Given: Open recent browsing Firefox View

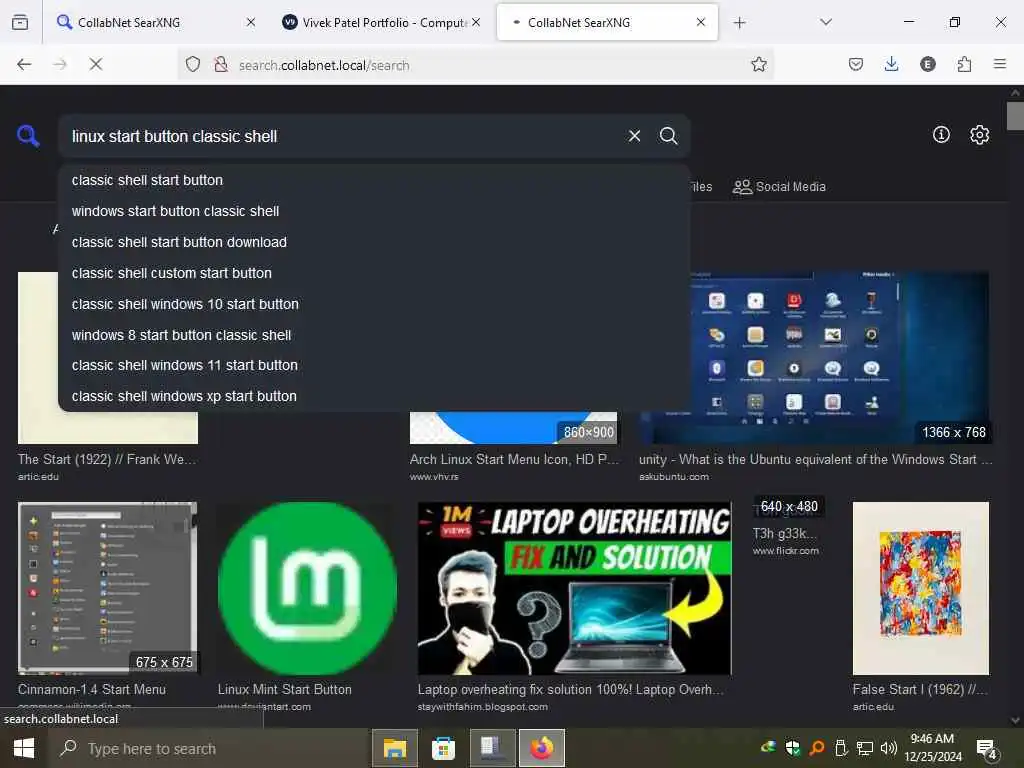Looking at the screenshot, I should (20, 22).
